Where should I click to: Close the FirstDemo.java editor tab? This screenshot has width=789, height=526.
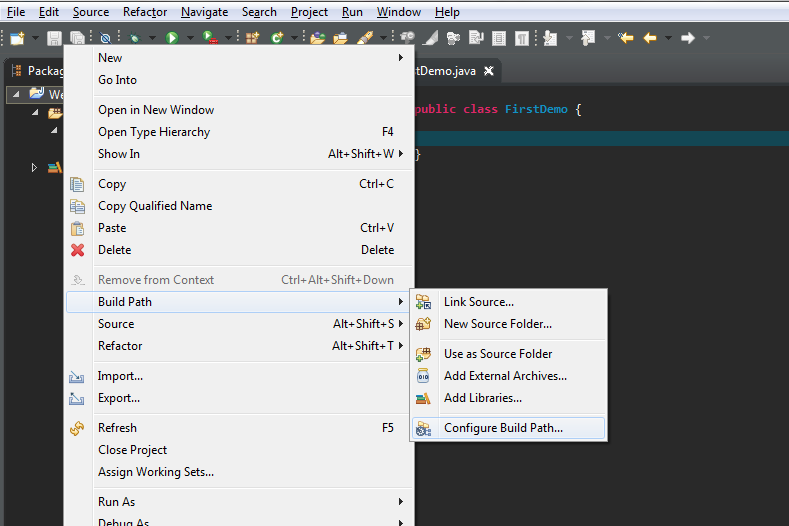point(489,71)
